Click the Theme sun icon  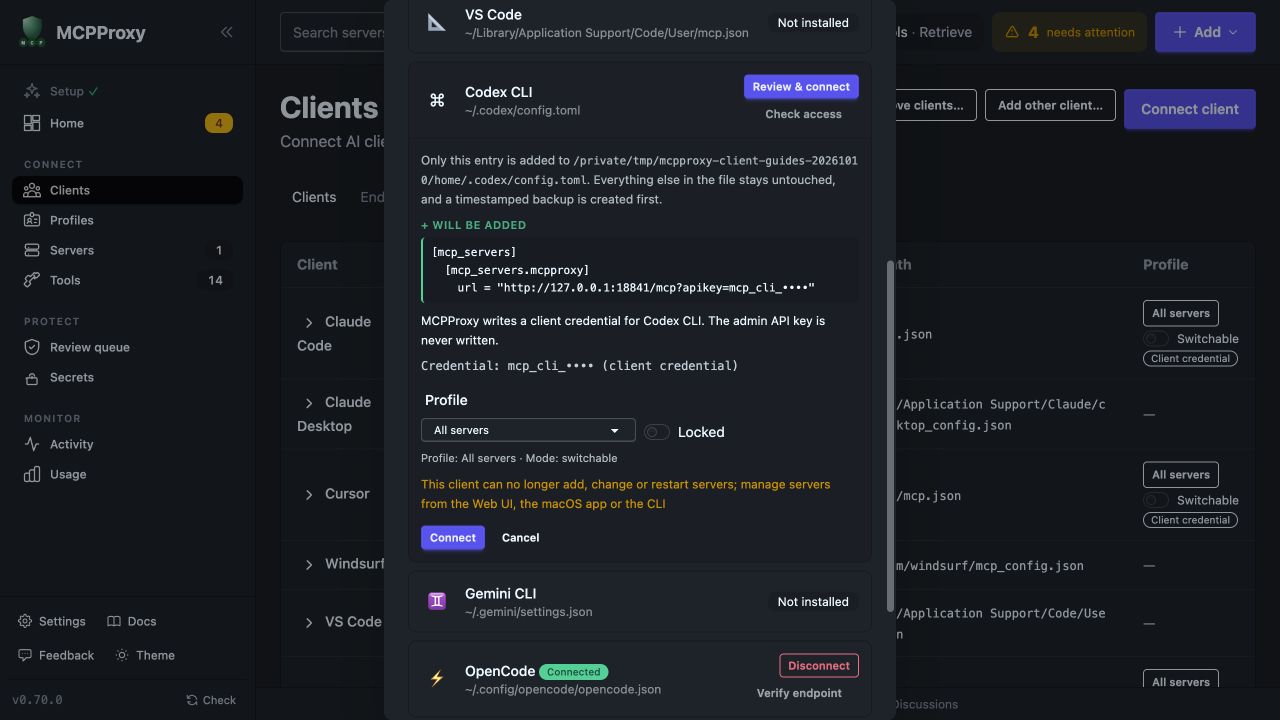[122, 655]
